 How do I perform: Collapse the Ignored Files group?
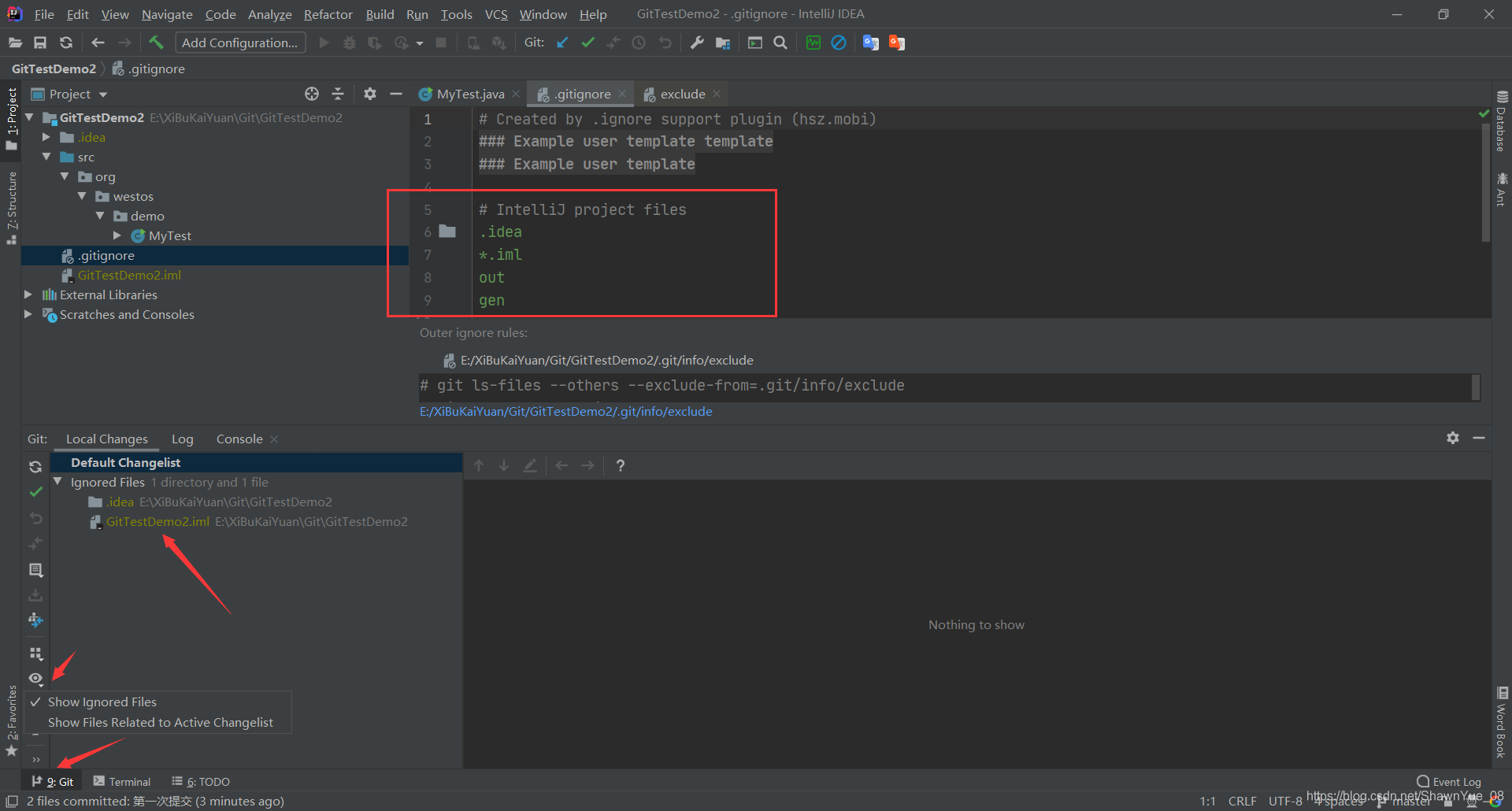[57, 481]
